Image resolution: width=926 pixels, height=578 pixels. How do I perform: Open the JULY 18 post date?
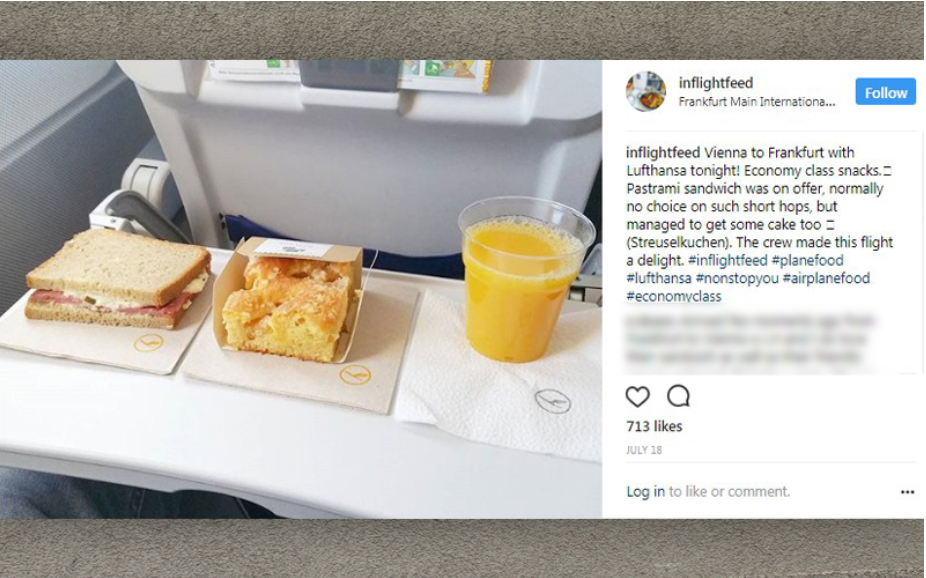644,450
